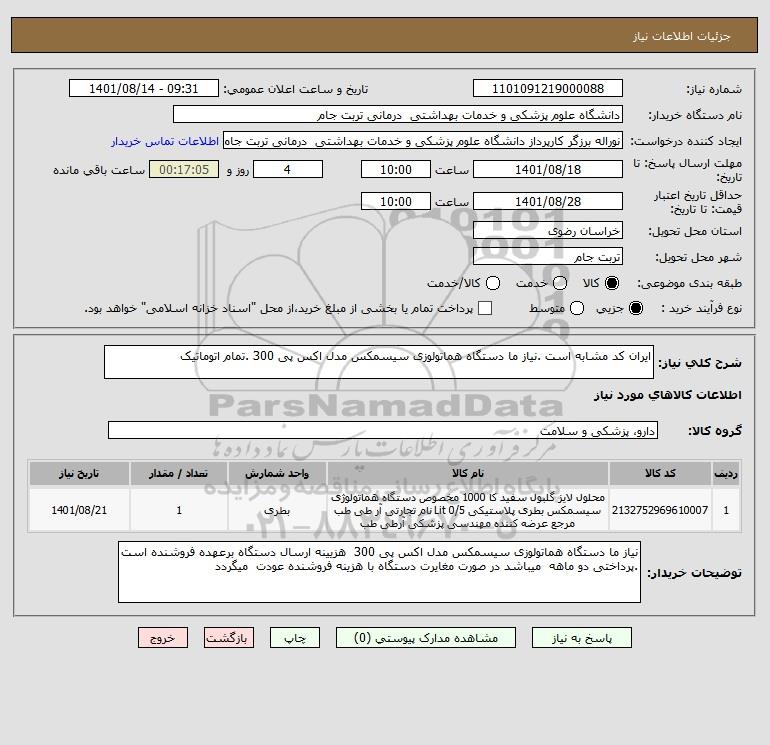Click the delivery city field تربت جام
Viewport: 770px width, 745px height.
pos(548,256)
